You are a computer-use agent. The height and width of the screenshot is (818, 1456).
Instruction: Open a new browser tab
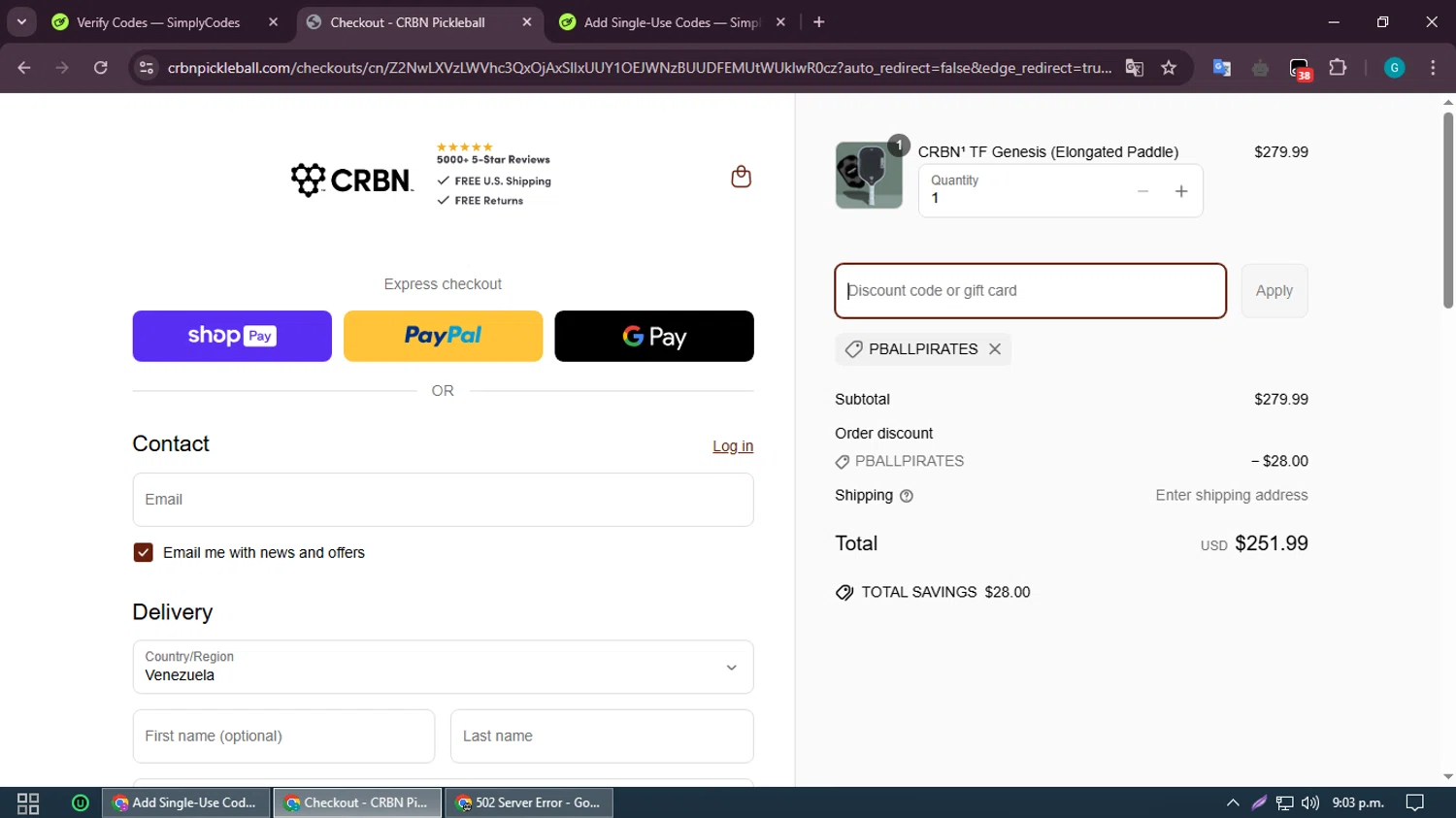pyautogui.click(x=819, y=22)
